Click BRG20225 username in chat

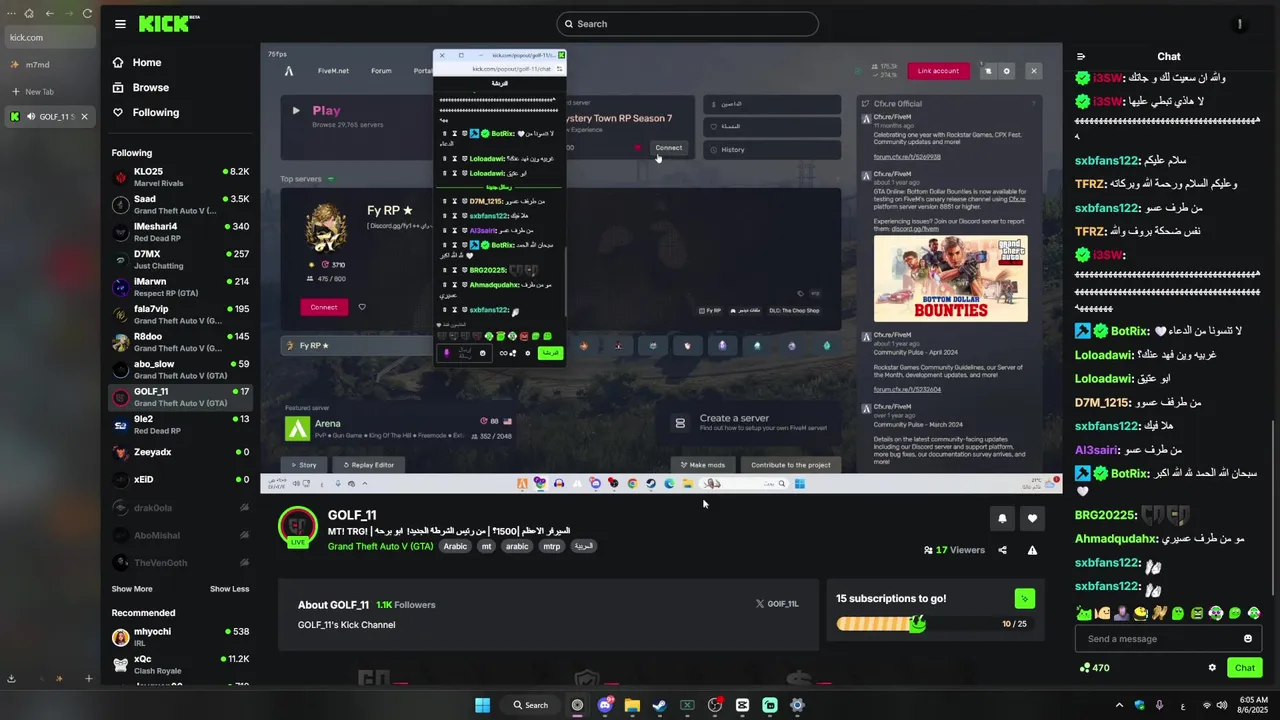click(1104, 515)
